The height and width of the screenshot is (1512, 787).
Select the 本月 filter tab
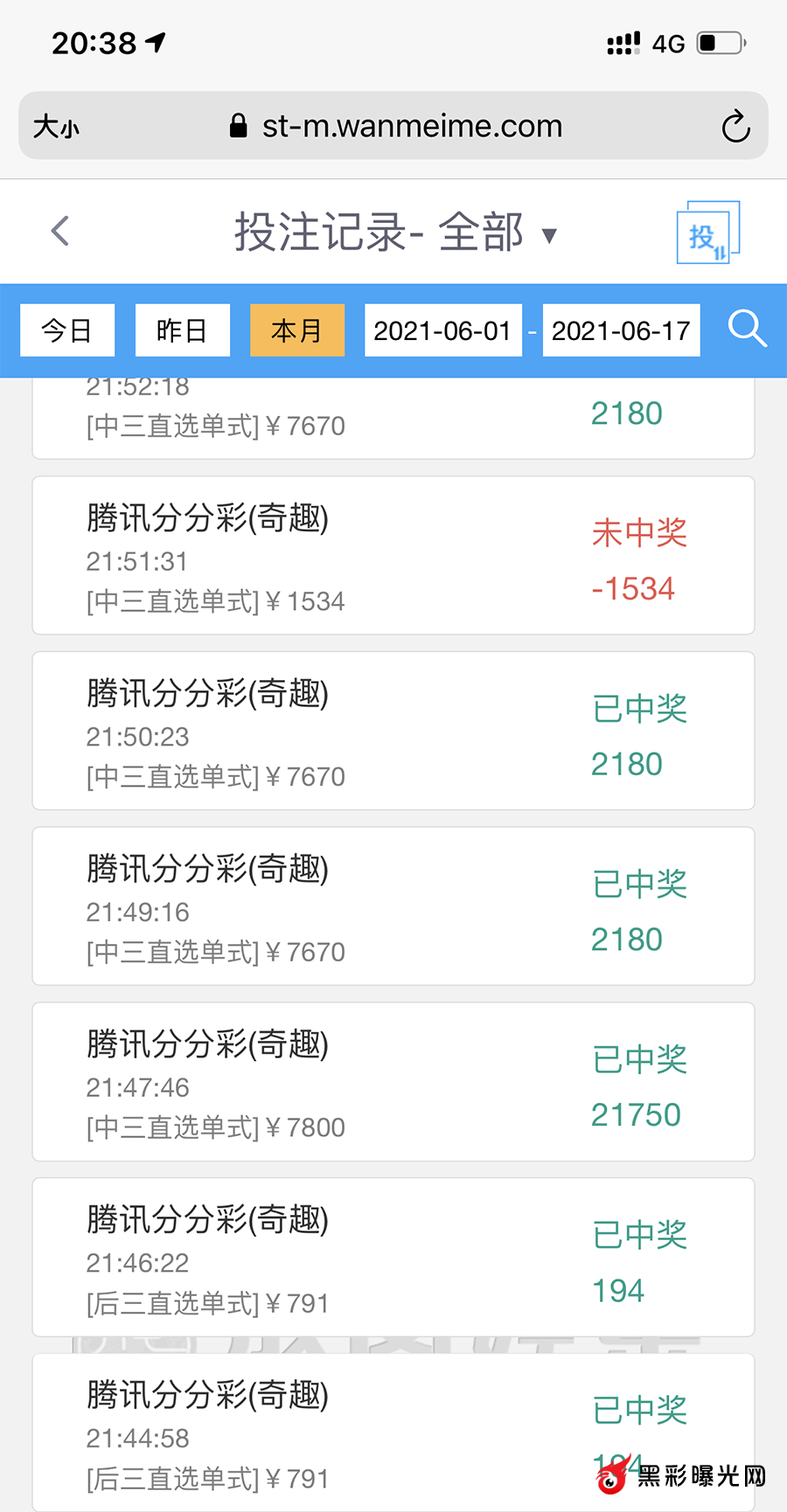297,330
